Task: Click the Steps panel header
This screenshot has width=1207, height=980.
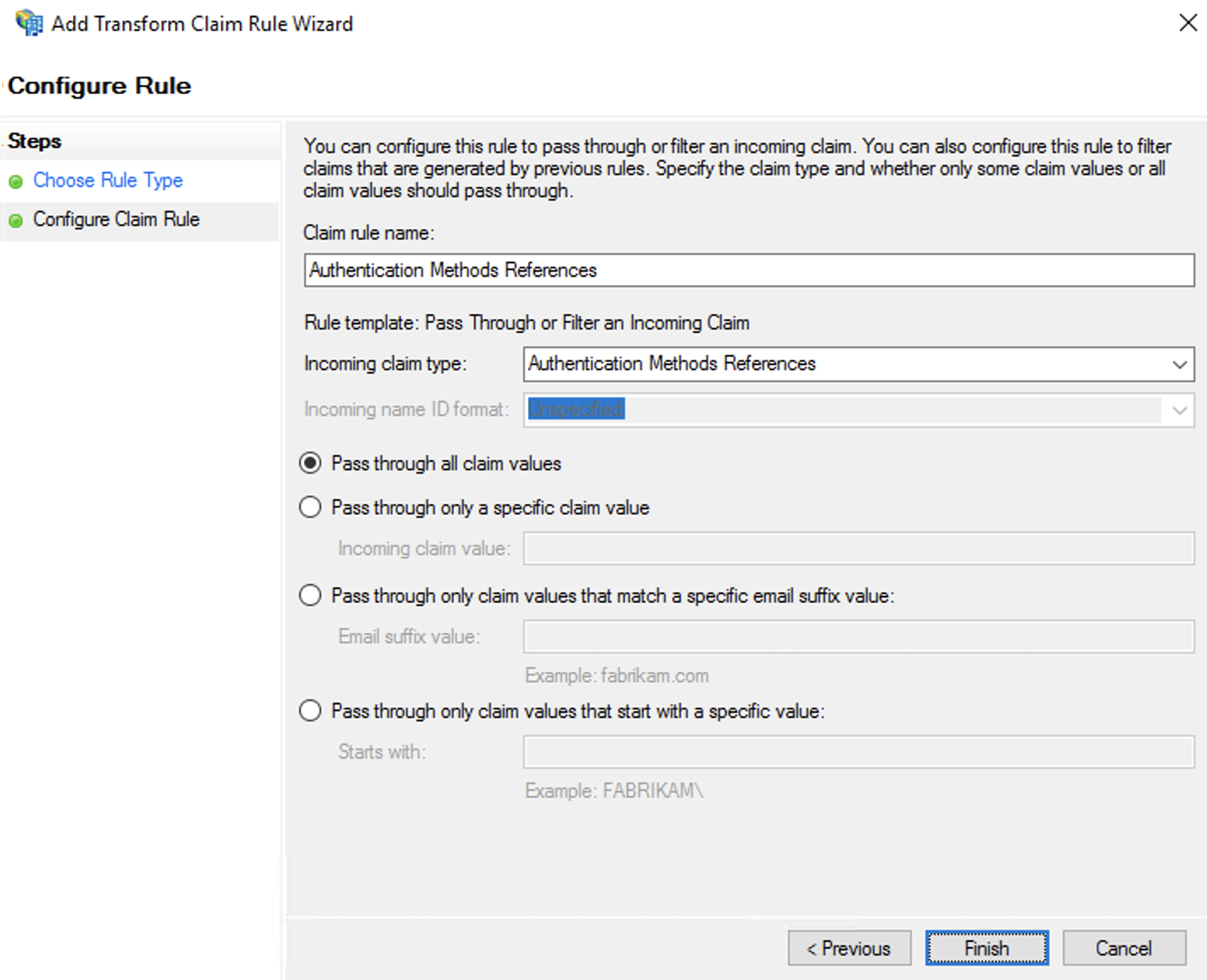Action: pos(35,142)
